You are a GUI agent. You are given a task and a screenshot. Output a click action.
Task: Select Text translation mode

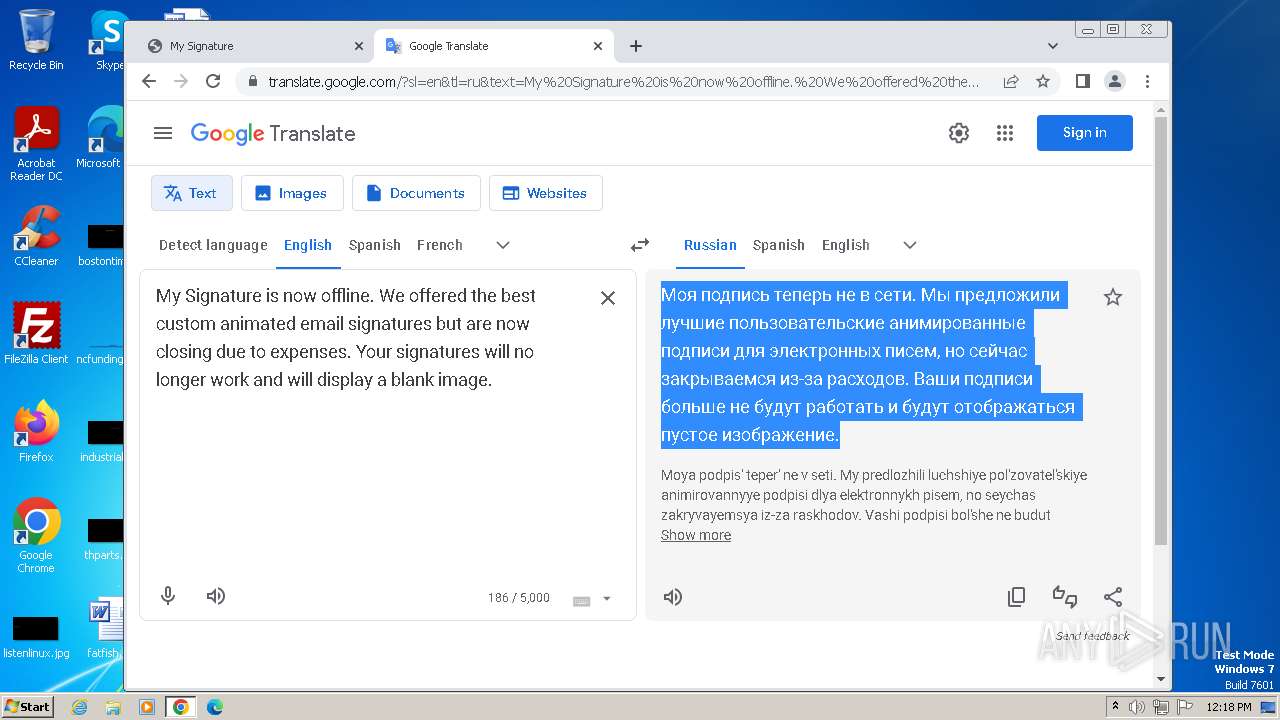point(192,193)
